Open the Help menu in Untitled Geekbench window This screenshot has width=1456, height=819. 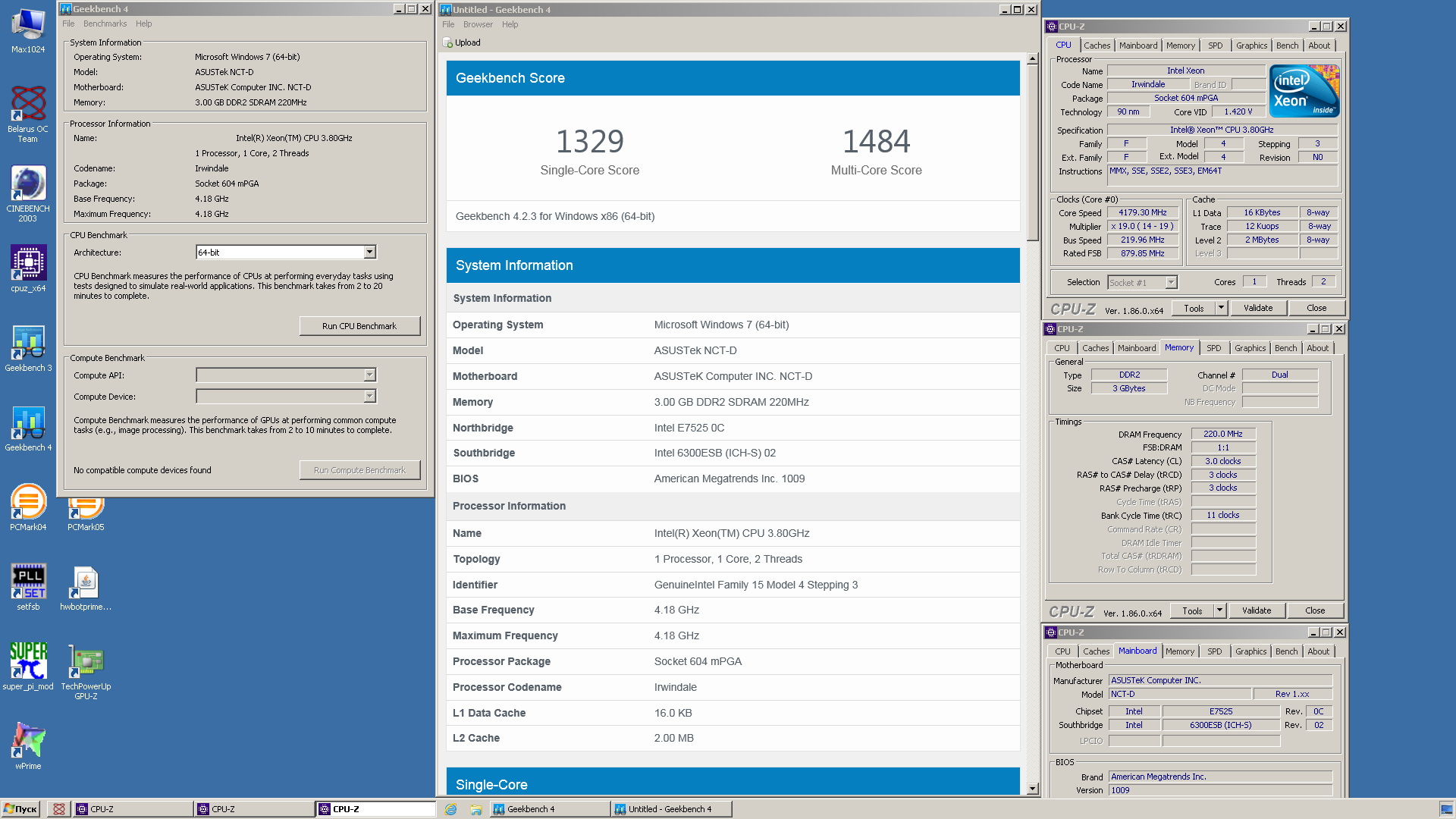pyautogui.click(x=510, y=24)
